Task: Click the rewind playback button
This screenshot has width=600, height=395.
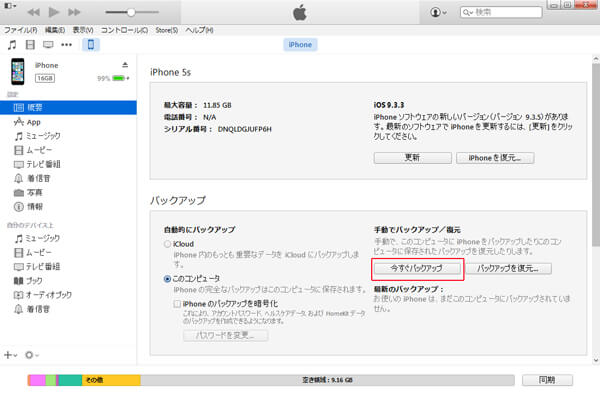Action: click(34, 12)
